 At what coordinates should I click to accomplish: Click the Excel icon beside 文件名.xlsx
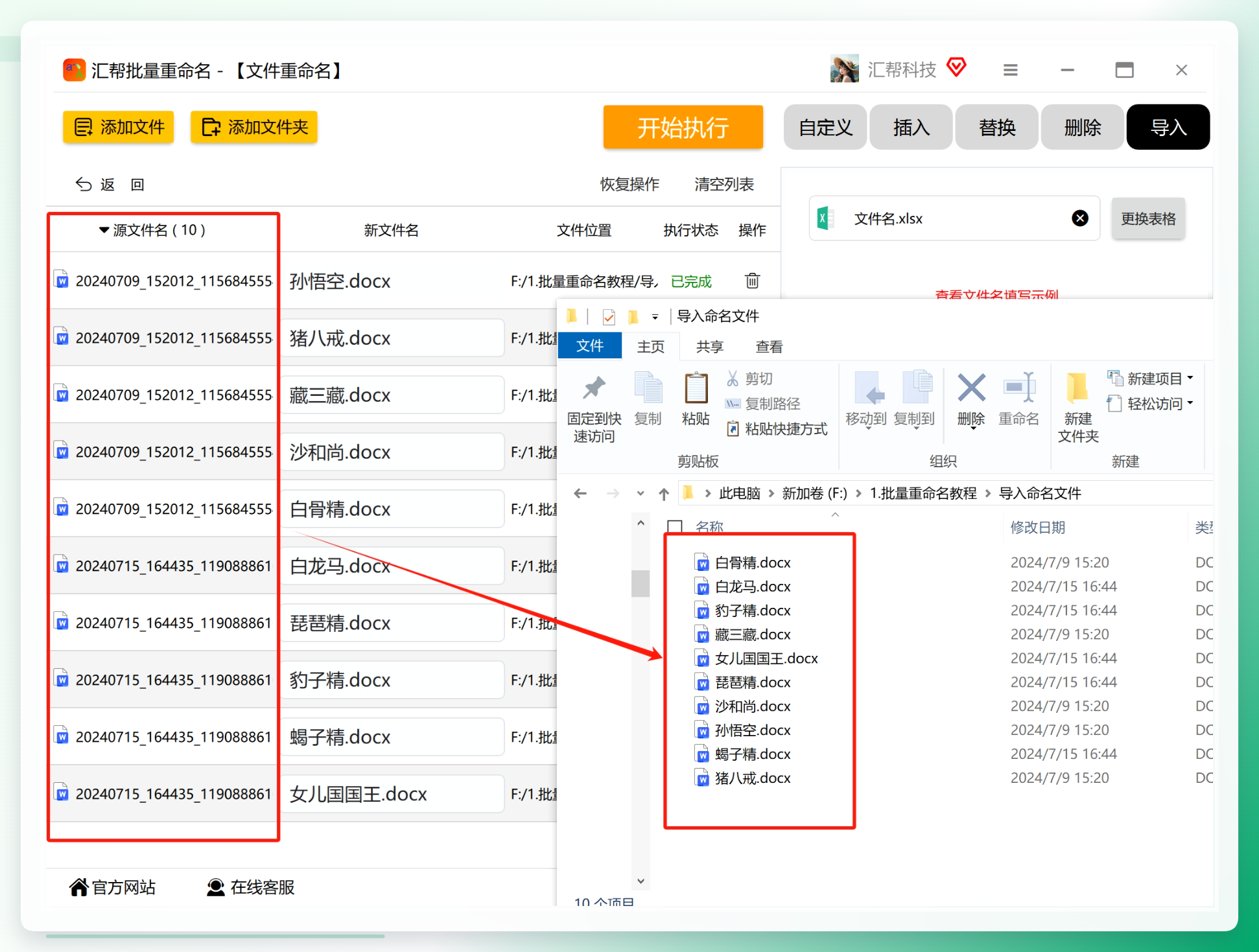[x=825, y=218]
